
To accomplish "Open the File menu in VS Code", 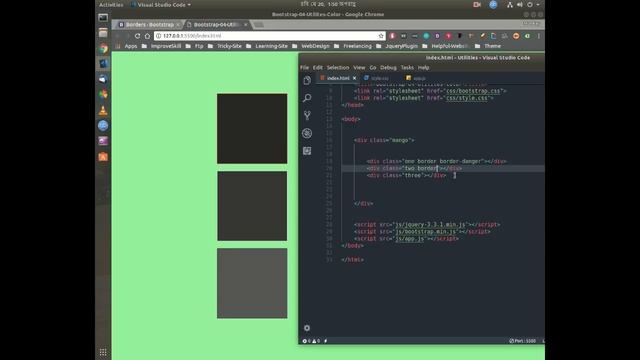I will tap(304, 67).
